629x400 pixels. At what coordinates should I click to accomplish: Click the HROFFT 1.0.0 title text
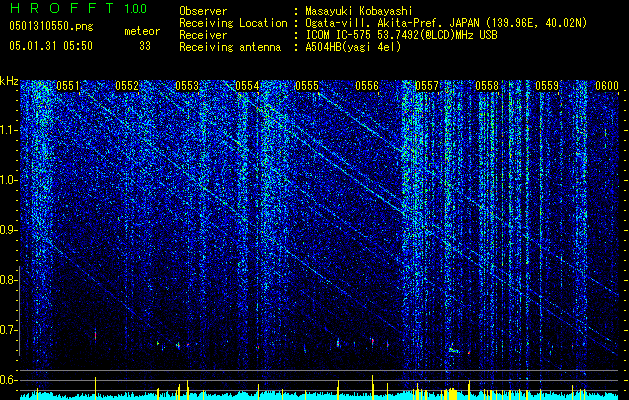(x=78, y=8)
